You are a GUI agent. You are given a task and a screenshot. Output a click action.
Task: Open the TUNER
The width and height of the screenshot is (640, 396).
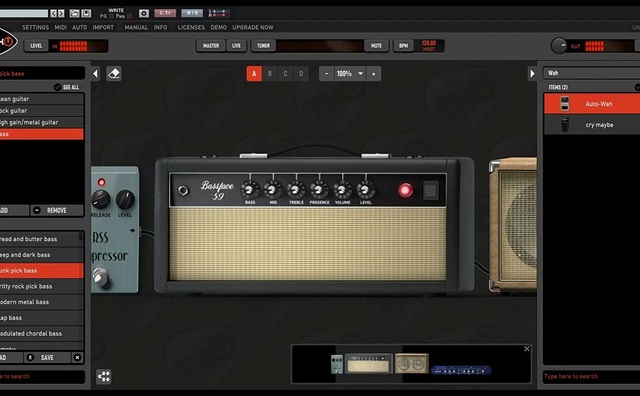[263, 46]
